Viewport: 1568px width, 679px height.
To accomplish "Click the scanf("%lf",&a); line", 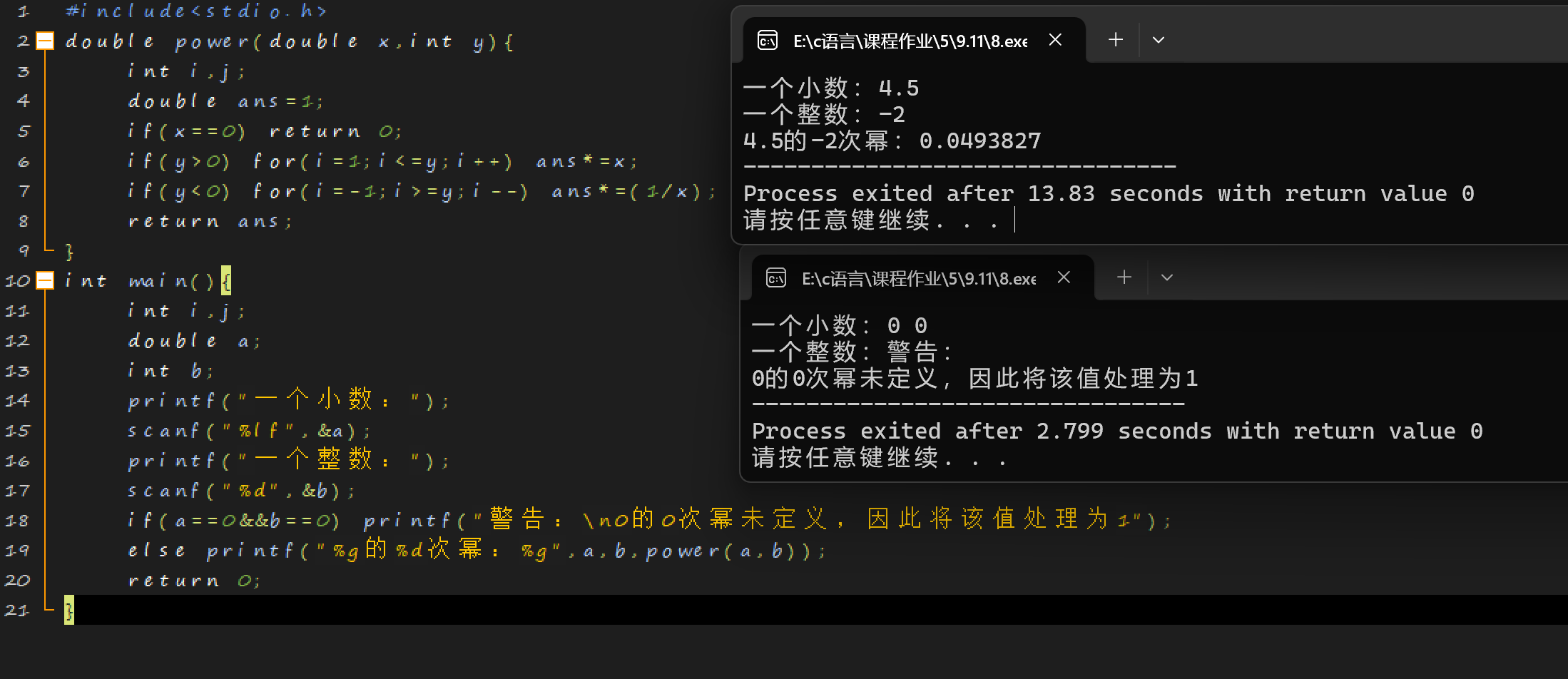I will (249, 431).
